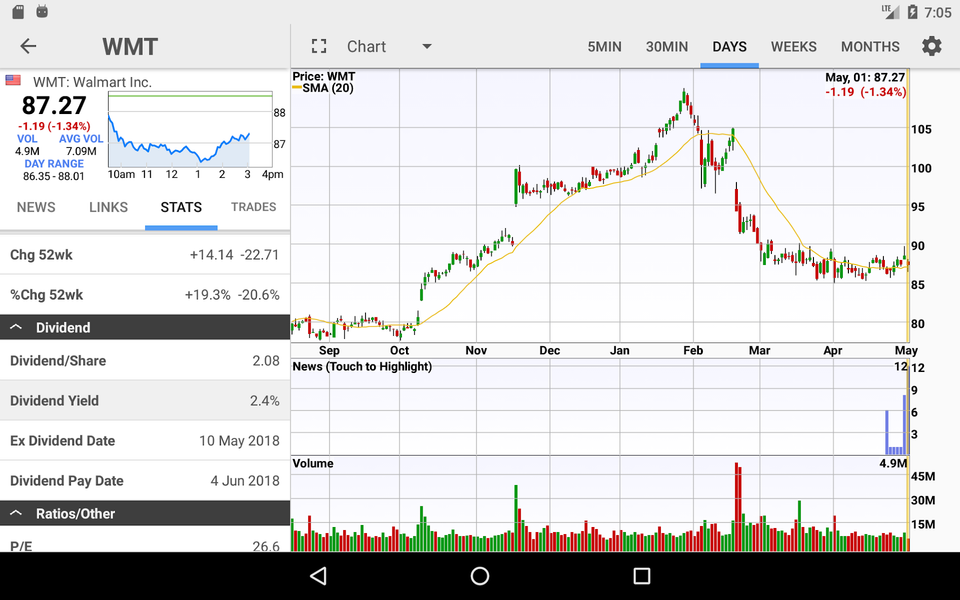Enable MONTHS chart interval

tap(869, 46)
